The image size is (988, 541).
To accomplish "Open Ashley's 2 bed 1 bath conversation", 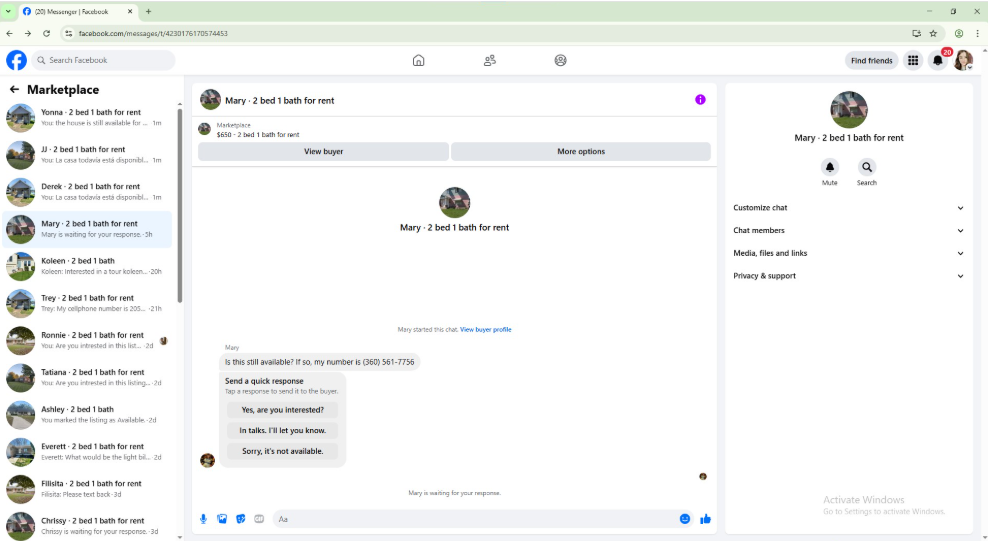I will [x=87, y=415].
